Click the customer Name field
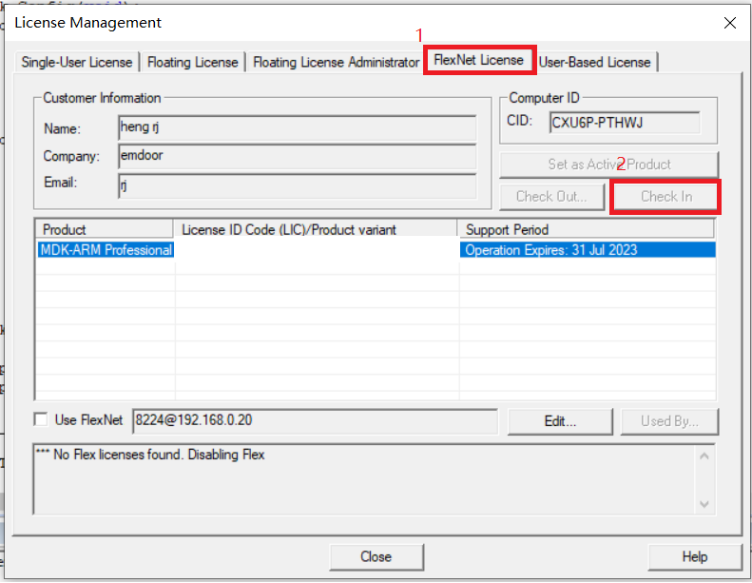This screenshot has width=752, height=583. (x=295, y=128)
